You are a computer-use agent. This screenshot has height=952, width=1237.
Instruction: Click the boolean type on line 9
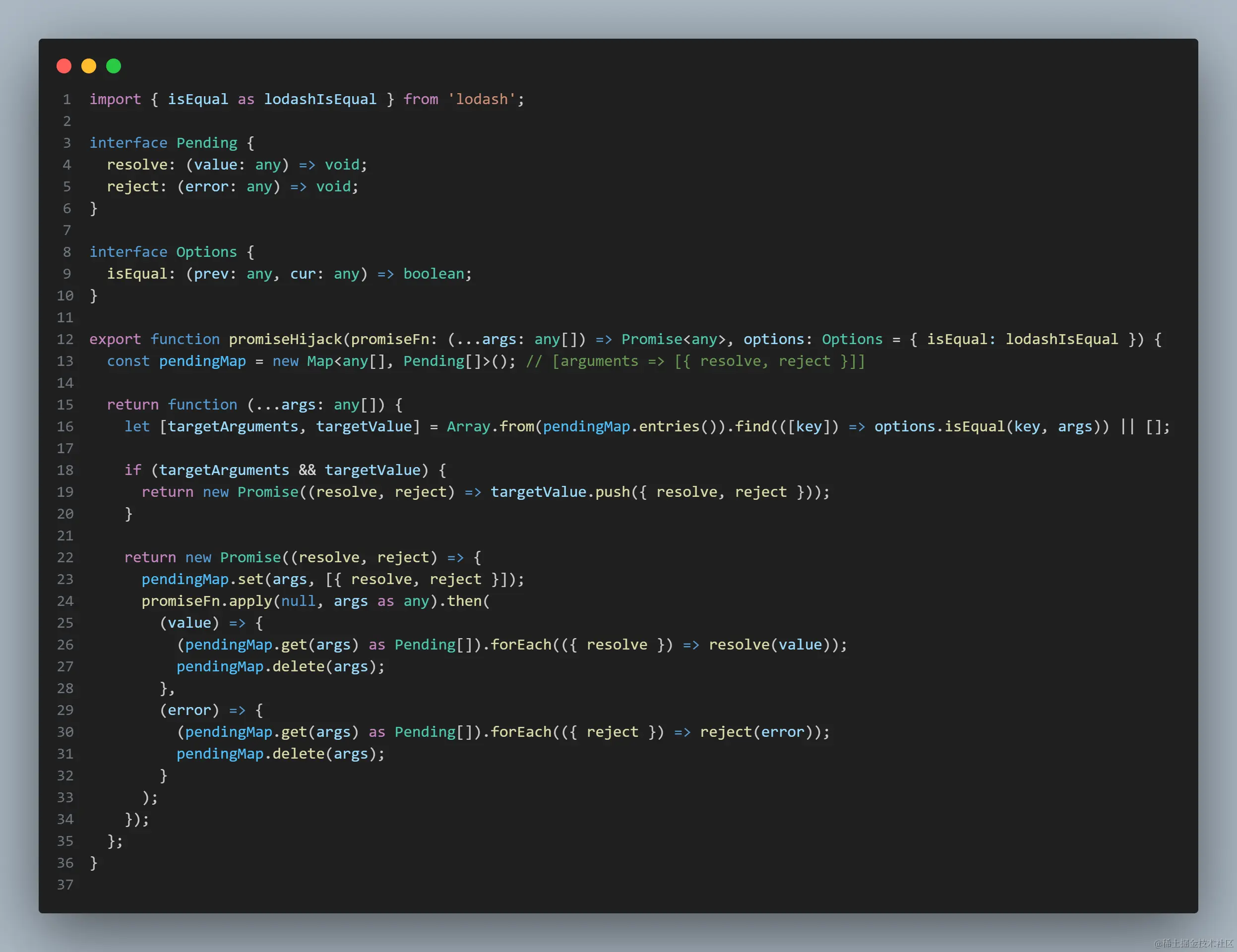433,274
